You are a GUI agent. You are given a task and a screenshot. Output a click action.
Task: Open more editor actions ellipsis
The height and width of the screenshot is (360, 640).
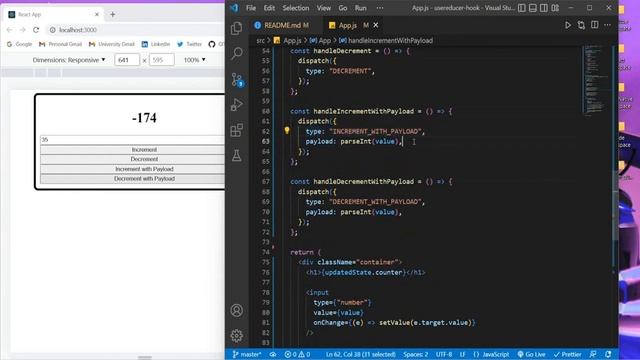point(608,25)
